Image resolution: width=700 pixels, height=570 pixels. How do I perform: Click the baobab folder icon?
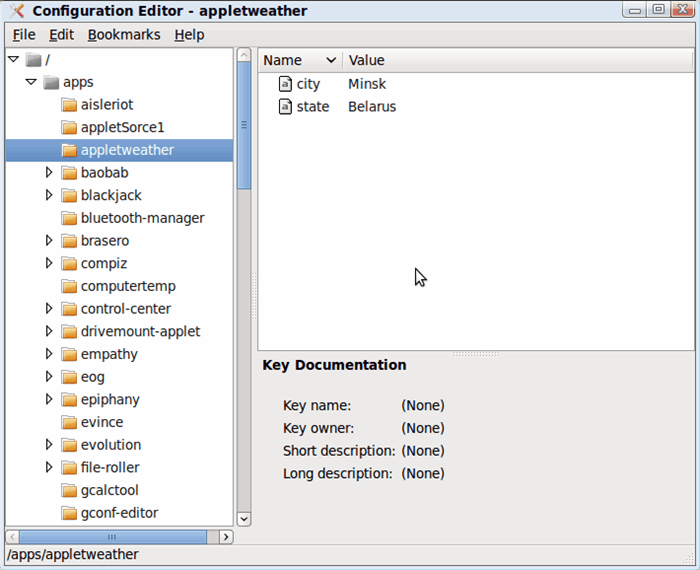pos(69,173)
